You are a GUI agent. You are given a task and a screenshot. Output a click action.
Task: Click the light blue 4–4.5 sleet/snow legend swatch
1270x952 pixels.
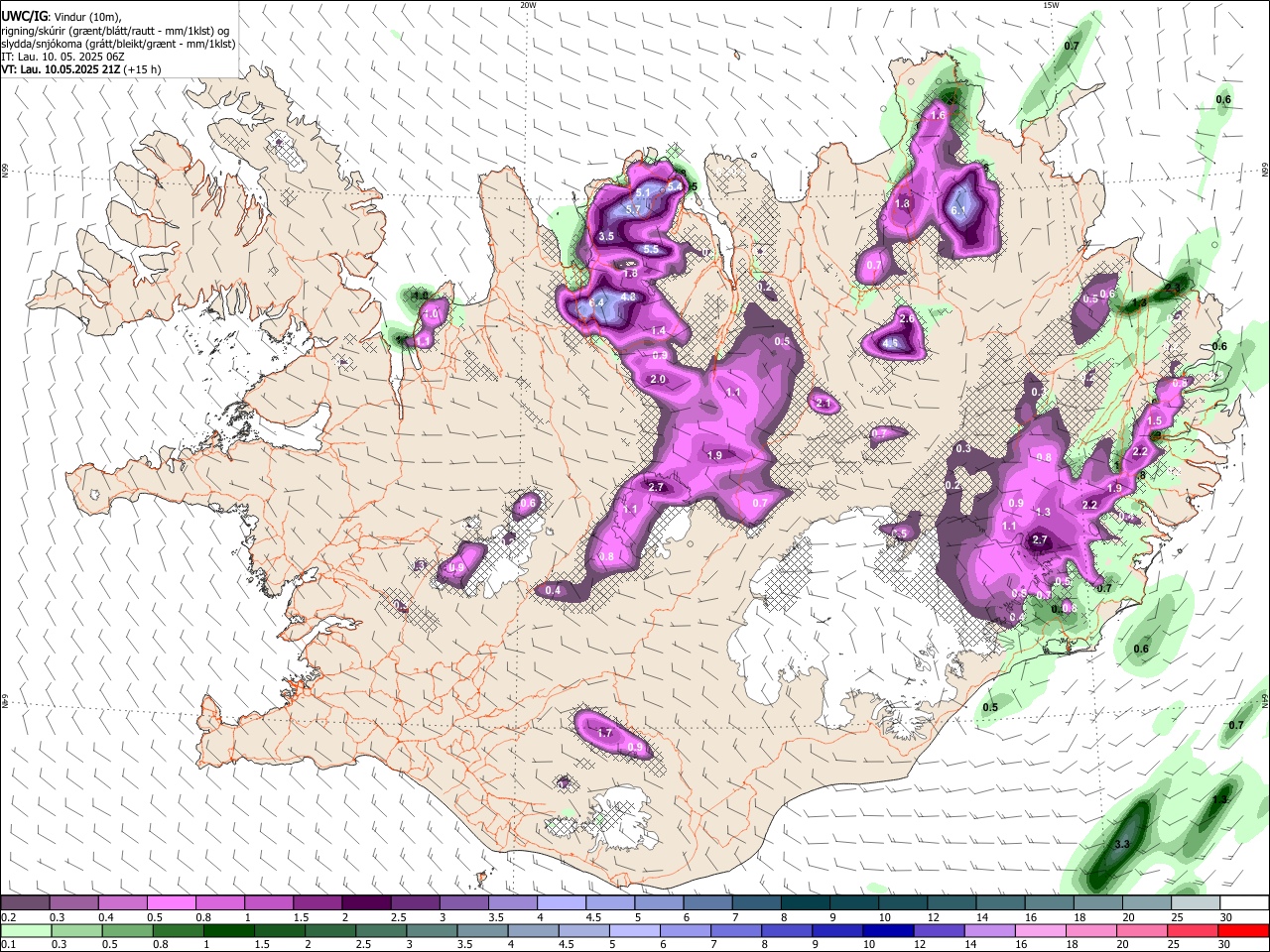[562, 903]
